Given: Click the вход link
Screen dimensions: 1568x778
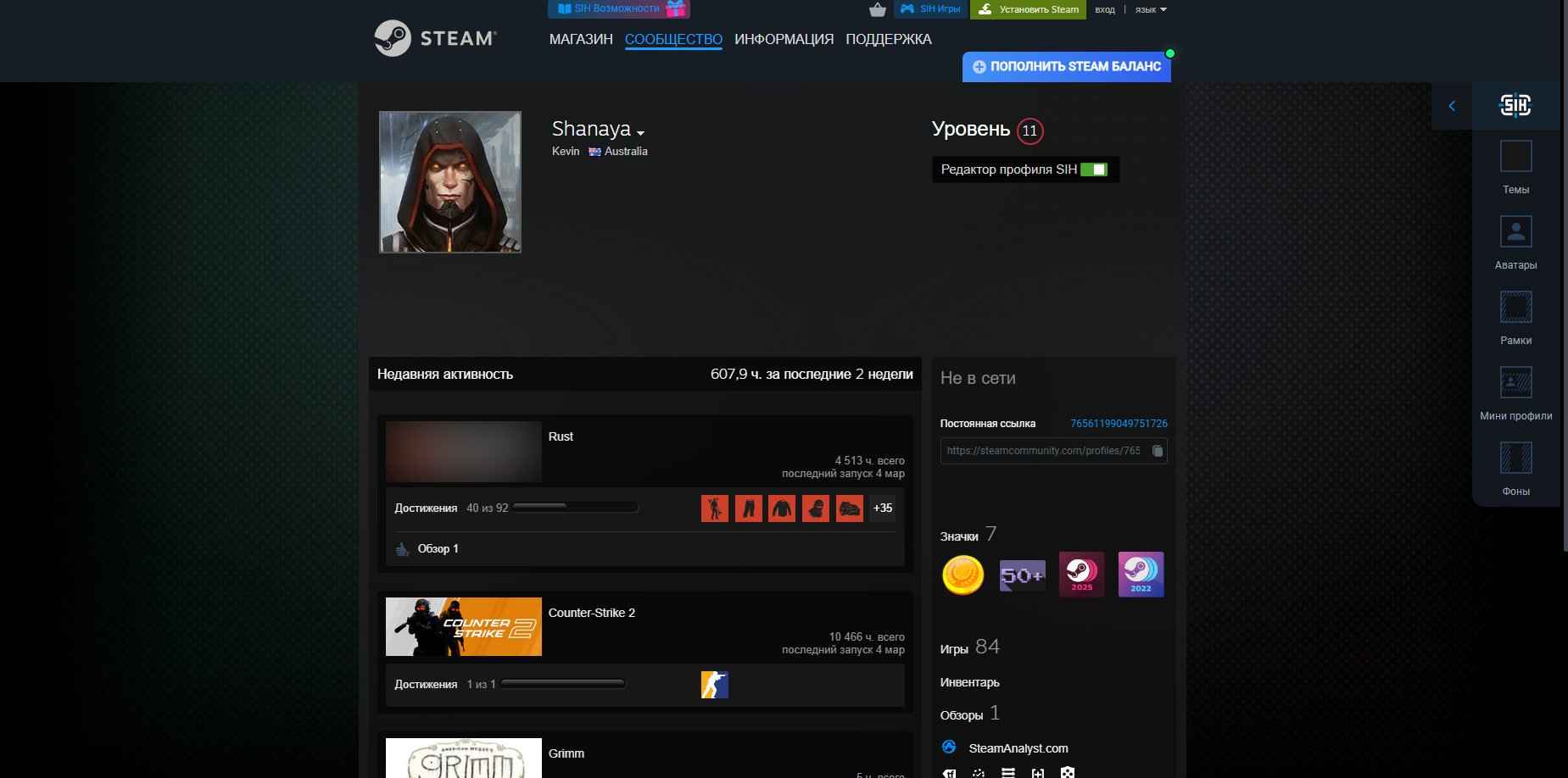Looking at the screenshot, I should tap(1104, 10).
